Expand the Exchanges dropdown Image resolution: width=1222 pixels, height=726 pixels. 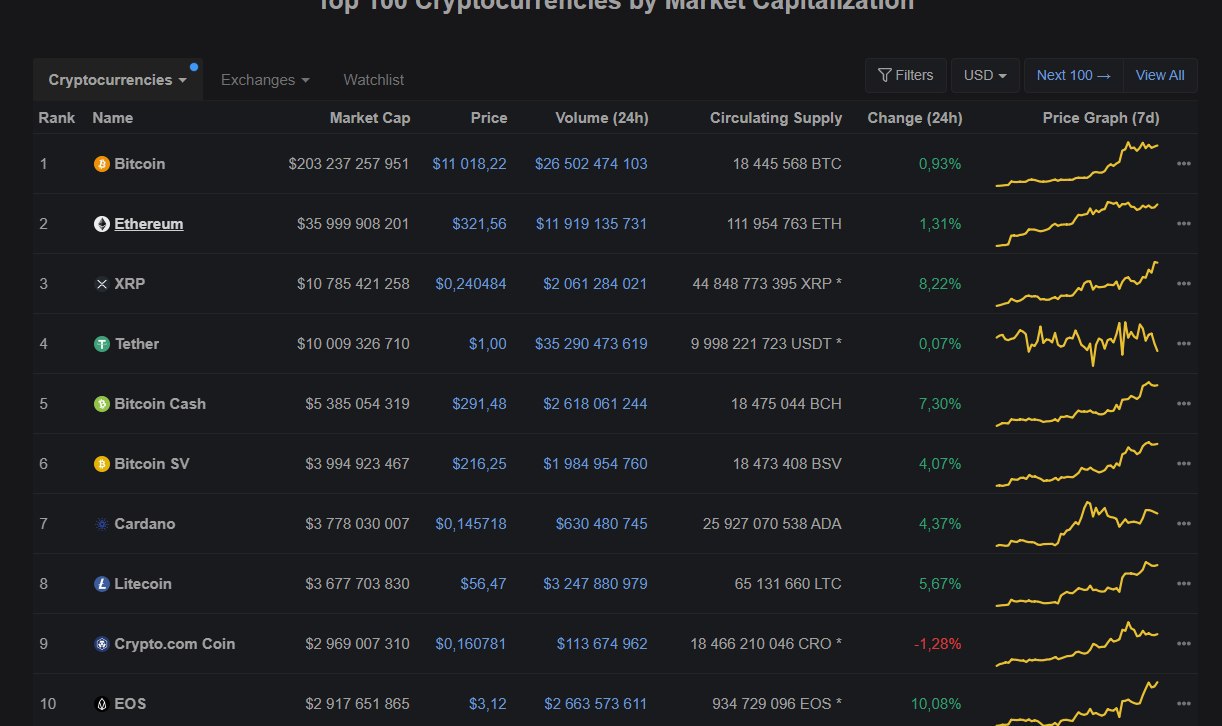tap(264, 80)
